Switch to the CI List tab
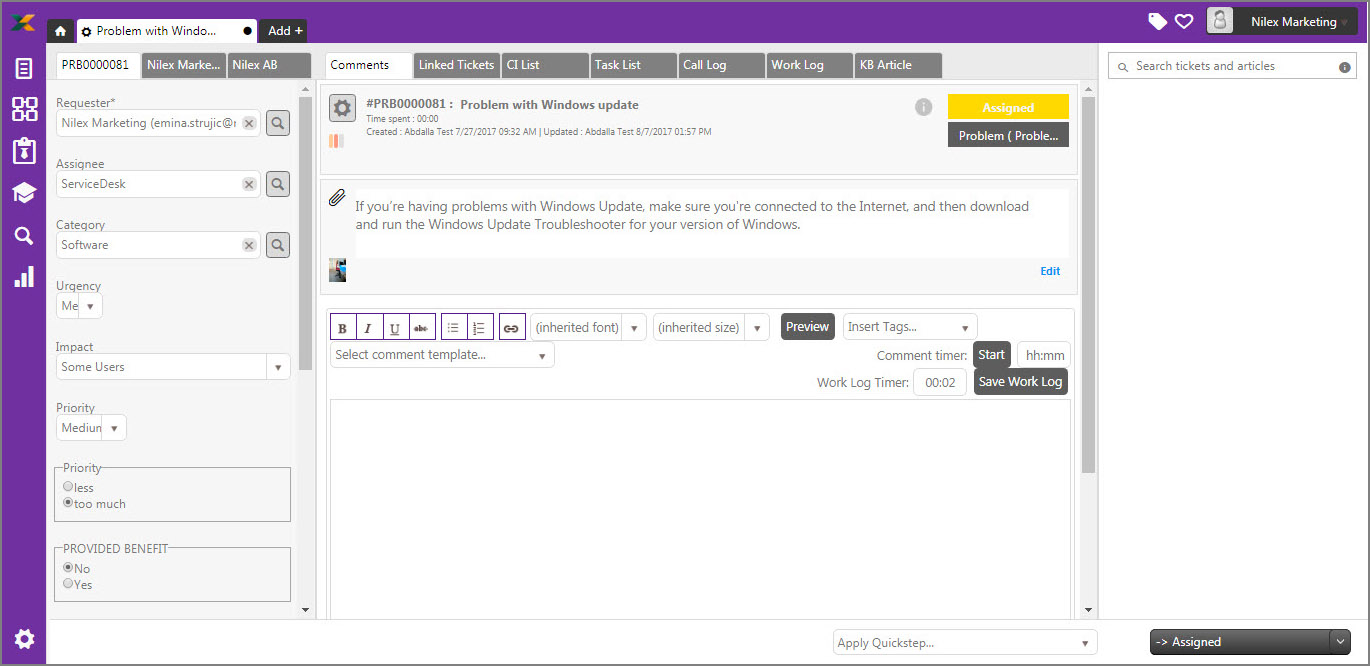Image resolution: width=1370 pixels, height=666 pixels. pos(545,65)
